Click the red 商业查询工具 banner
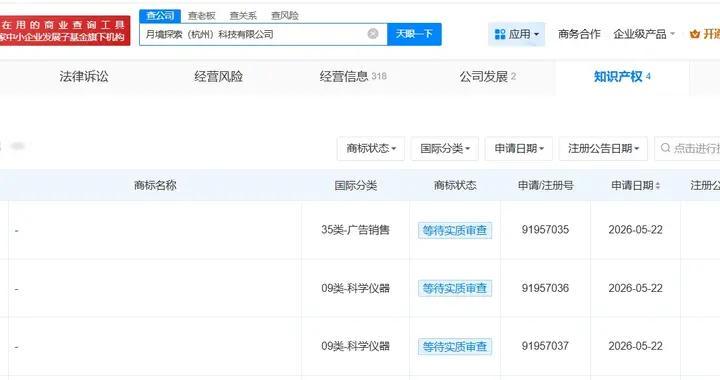The width and height of the screenshot is (720, 380). (65, 31)
